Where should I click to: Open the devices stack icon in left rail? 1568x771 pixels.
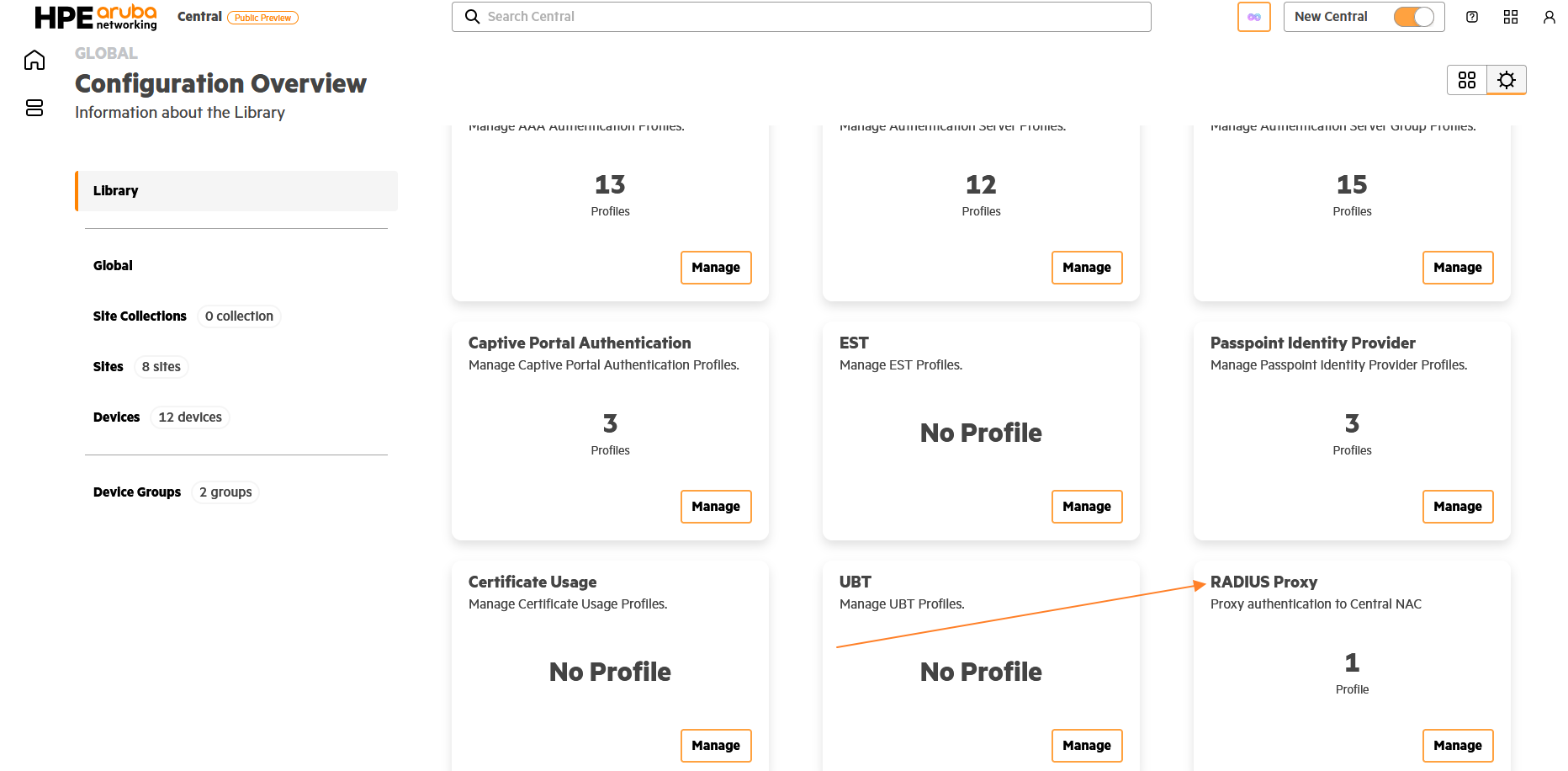point(34,108)
